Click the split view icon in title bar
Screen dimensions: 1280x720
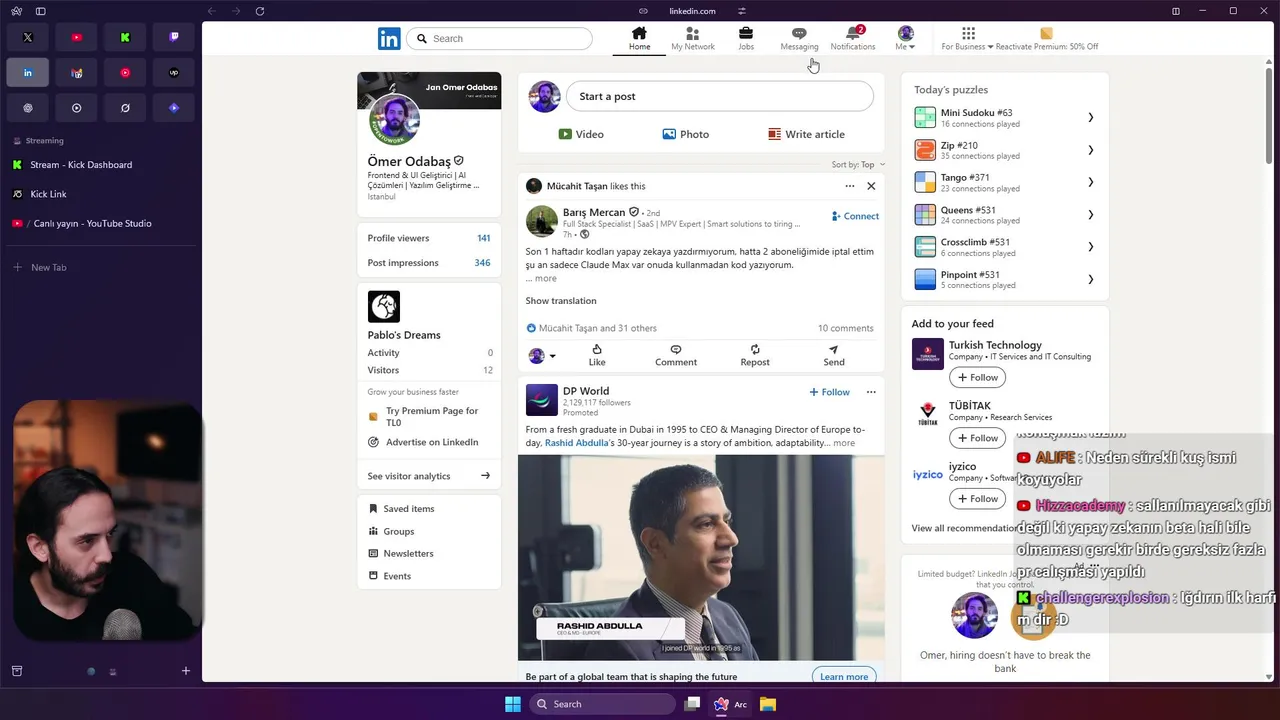coord(1176,11)
